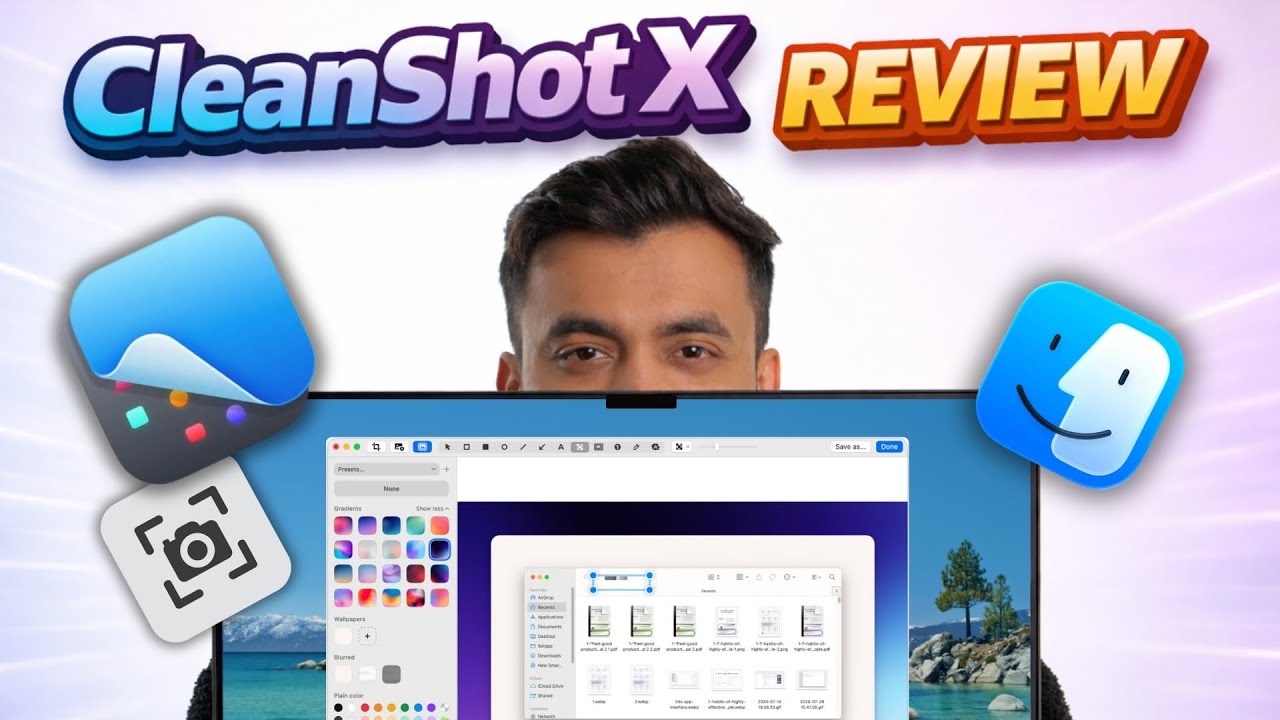This screenshot has height=720, width=1280.
Task: Pick the green plain color
Action: pos(405,708)
